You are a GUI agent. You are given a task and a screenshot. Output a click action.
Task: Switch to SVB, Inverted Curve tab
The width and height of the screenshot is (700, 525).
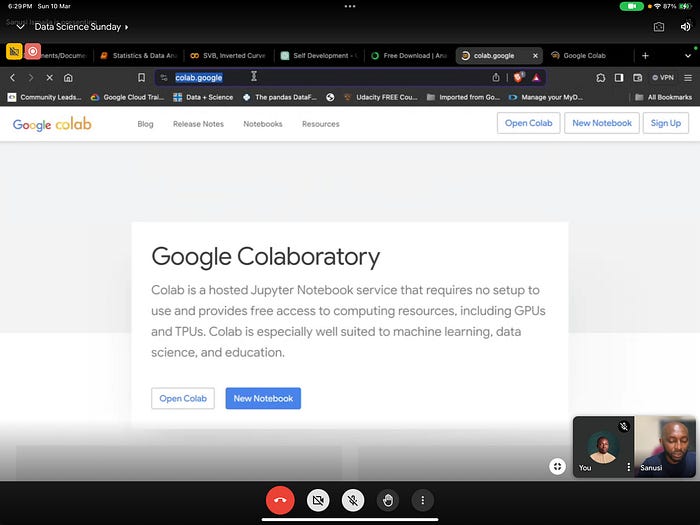coord(228,55)
